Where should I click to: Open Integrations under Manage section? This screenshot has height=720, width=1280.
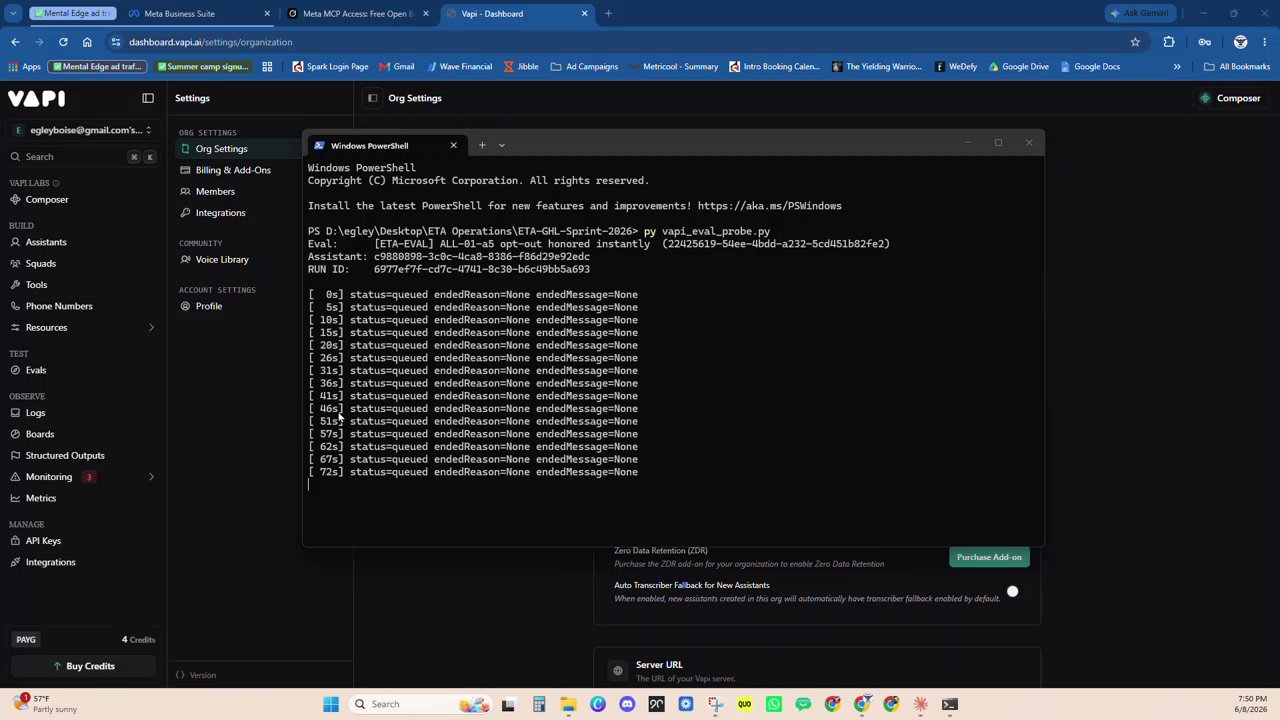[50, 562]
